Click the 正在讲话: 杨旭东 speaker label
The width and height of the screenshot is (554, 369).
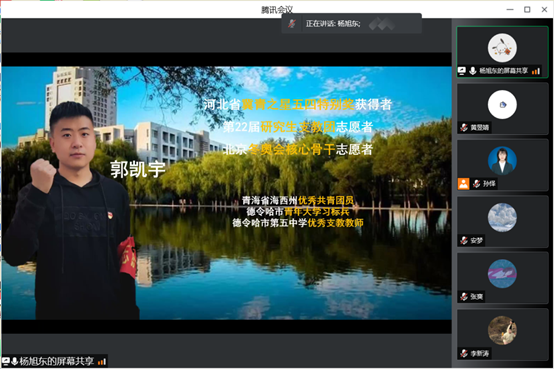(333, 24)
